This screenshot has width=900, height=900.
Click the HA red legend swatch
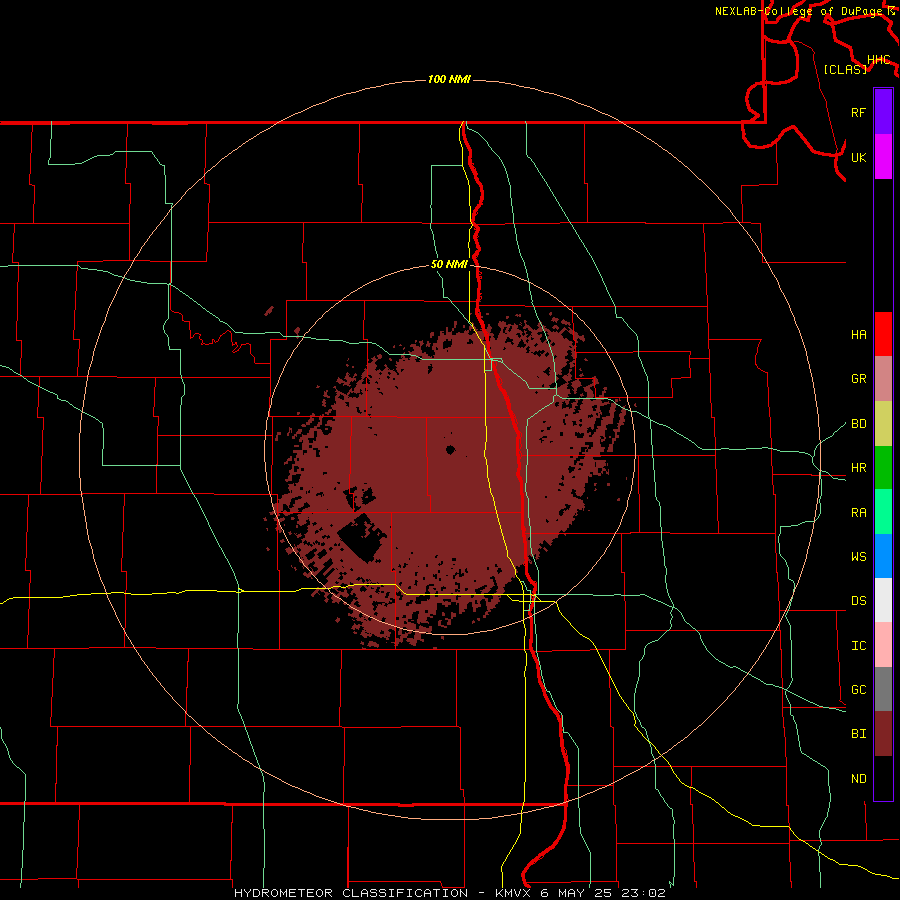[x=883, y=334]
